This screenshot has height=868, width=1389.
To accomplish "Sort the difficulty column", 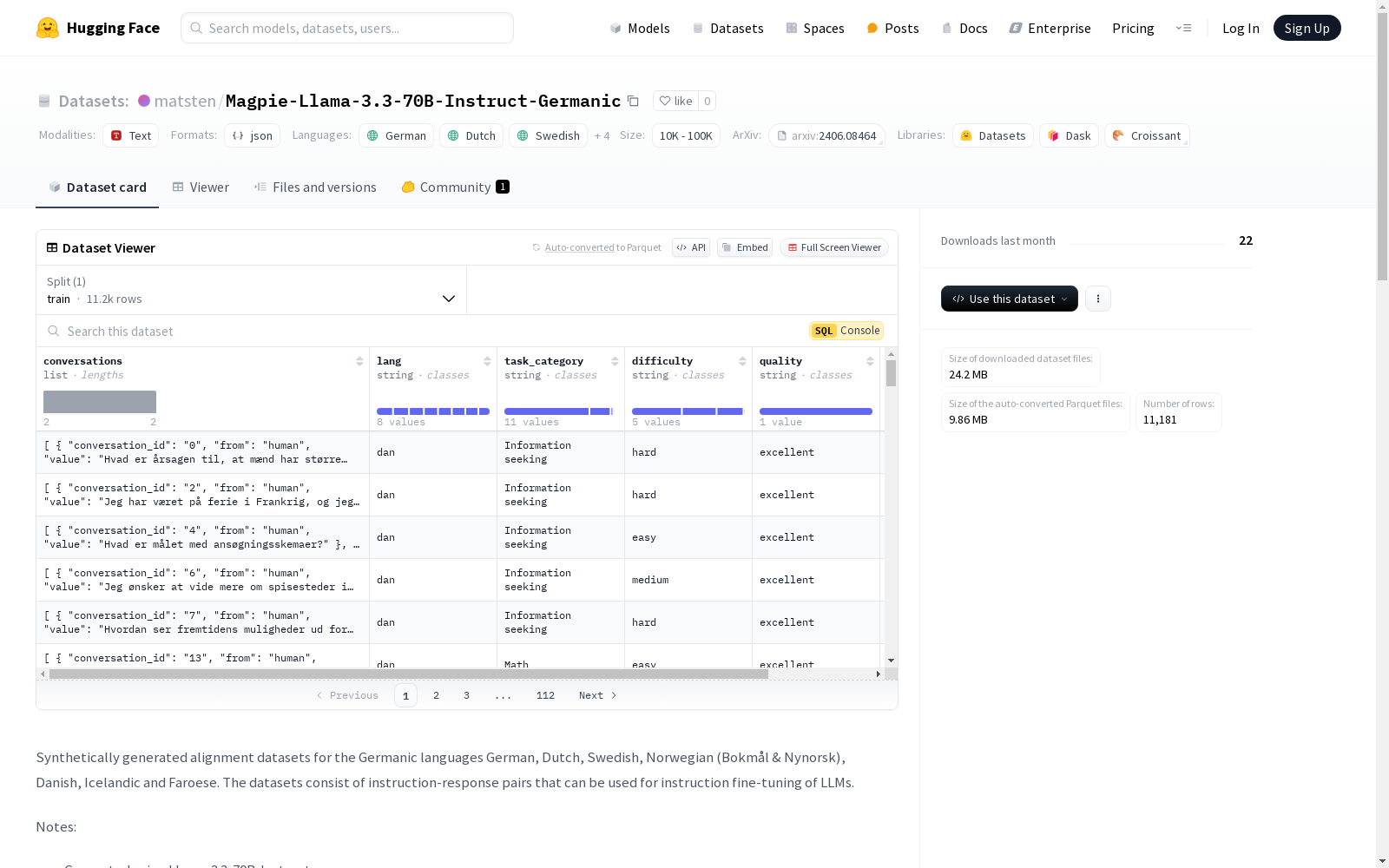I will [x=742, y=361].
